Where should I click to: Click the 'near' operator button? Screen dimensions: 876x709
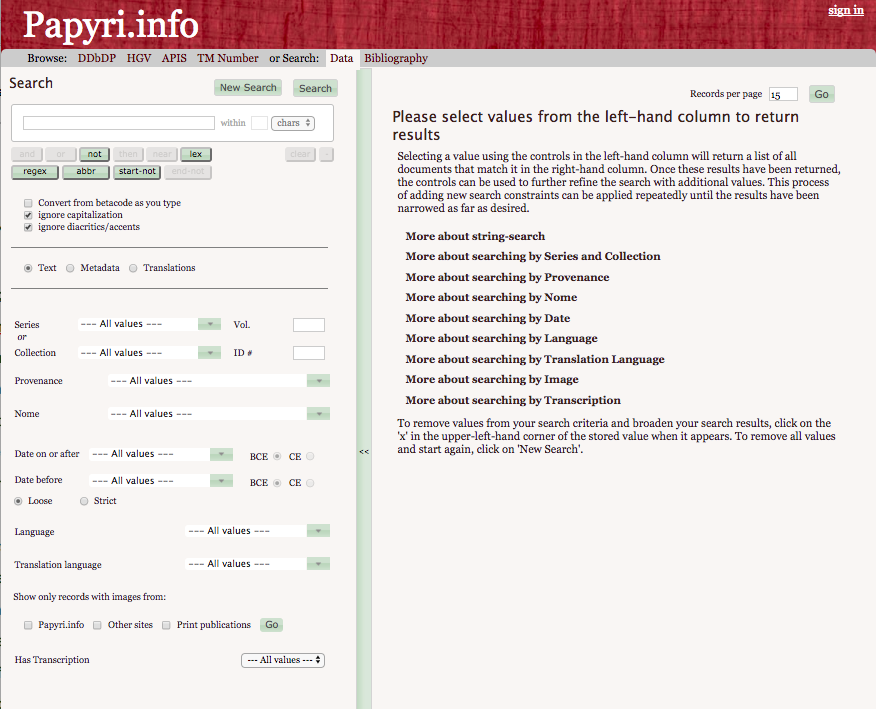point(162,154)
